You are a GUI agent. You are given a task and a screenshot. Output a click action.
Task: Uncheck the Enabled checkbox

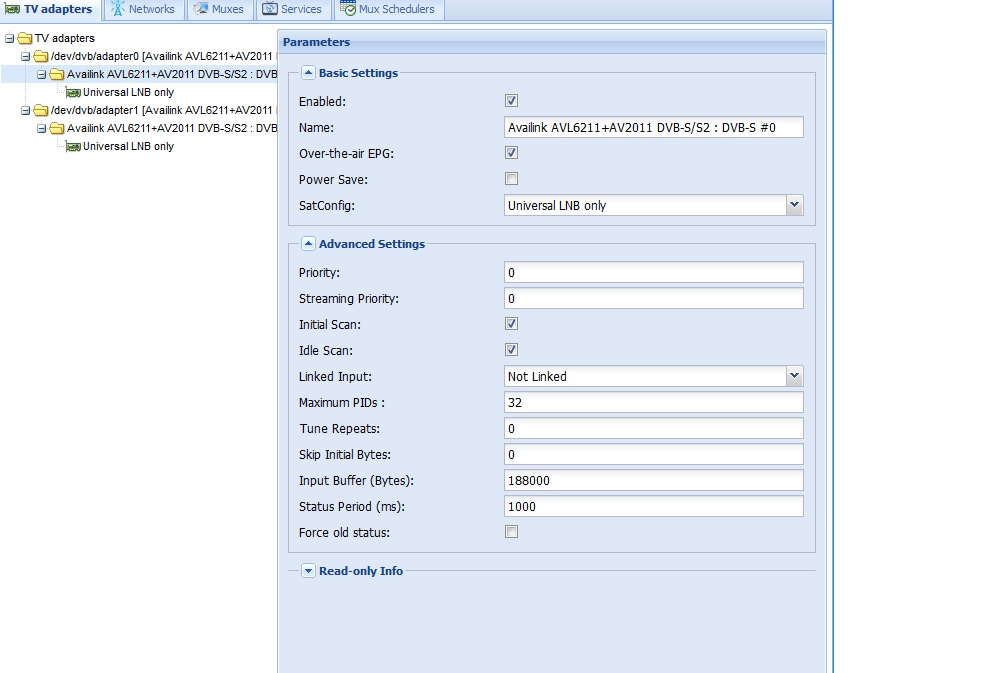coord(511,101)
